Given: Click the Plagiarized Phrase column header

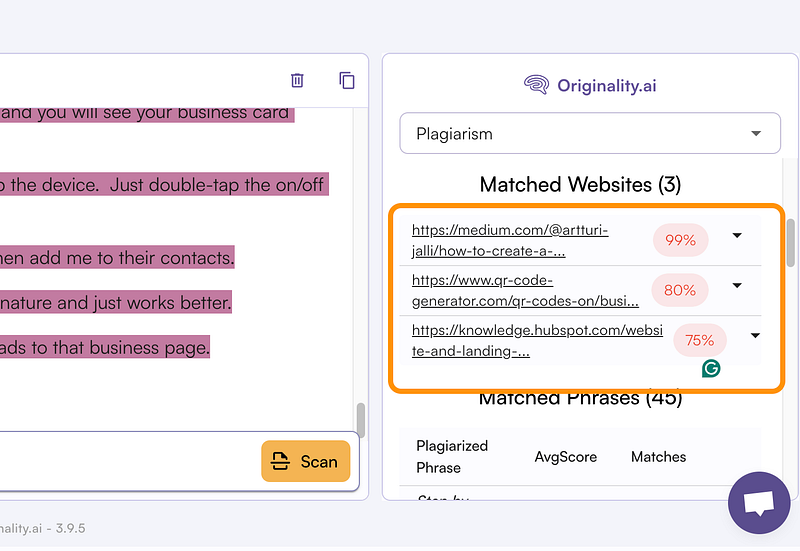Looking at the screenshot, I should click(452, 457).
